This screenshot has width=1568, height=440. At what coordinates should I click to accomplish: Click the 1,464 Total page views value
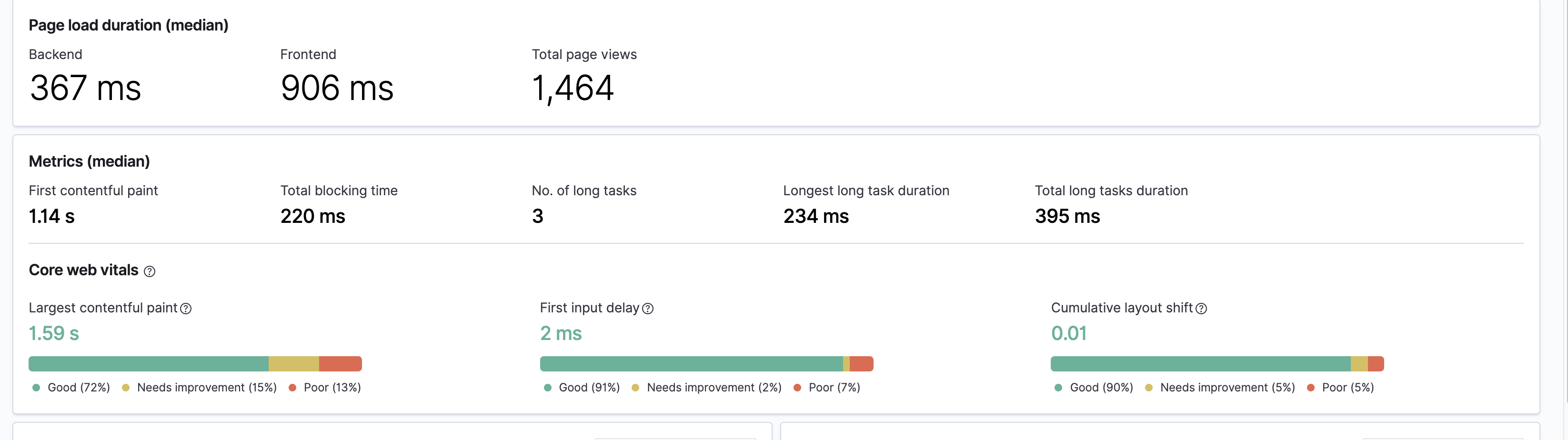point(573,89)
